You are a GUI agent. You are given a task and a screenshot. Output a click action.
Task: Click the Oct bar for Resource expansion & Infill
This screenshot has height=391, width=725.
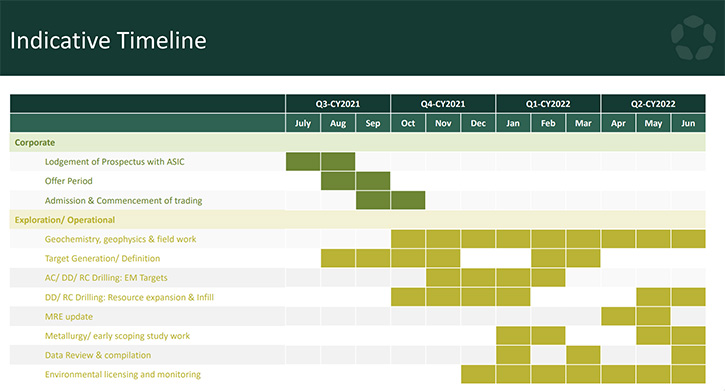[x=408, y=297]
